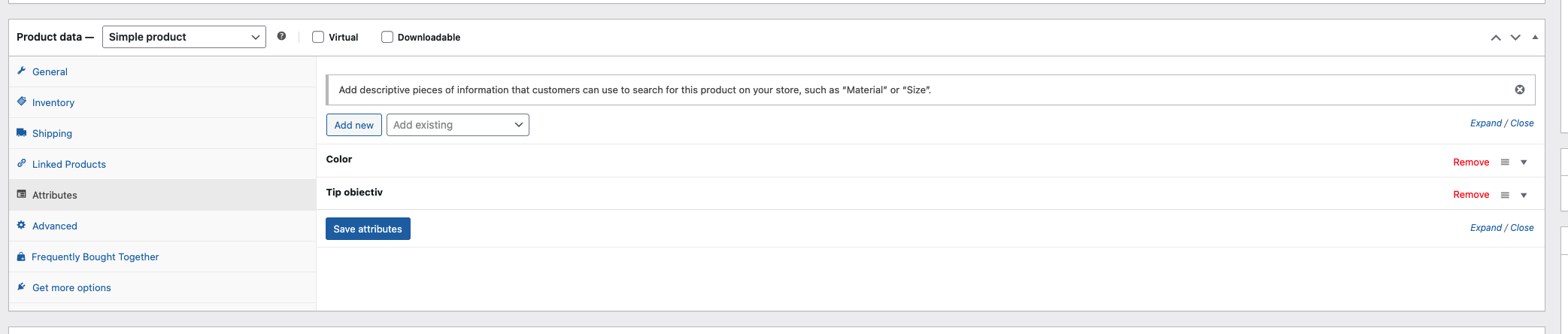Expand the Tip obiectiv attribute arrow

tap(1524, 195)
